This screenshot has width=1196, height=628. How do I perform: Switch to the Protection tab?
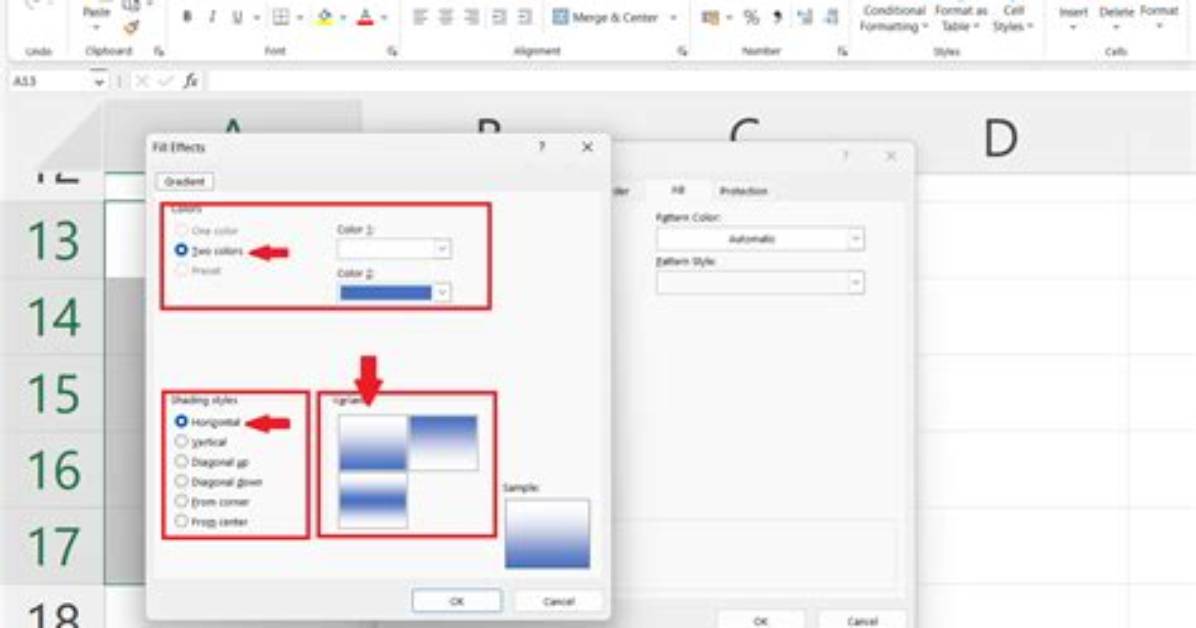pos(744,191)
